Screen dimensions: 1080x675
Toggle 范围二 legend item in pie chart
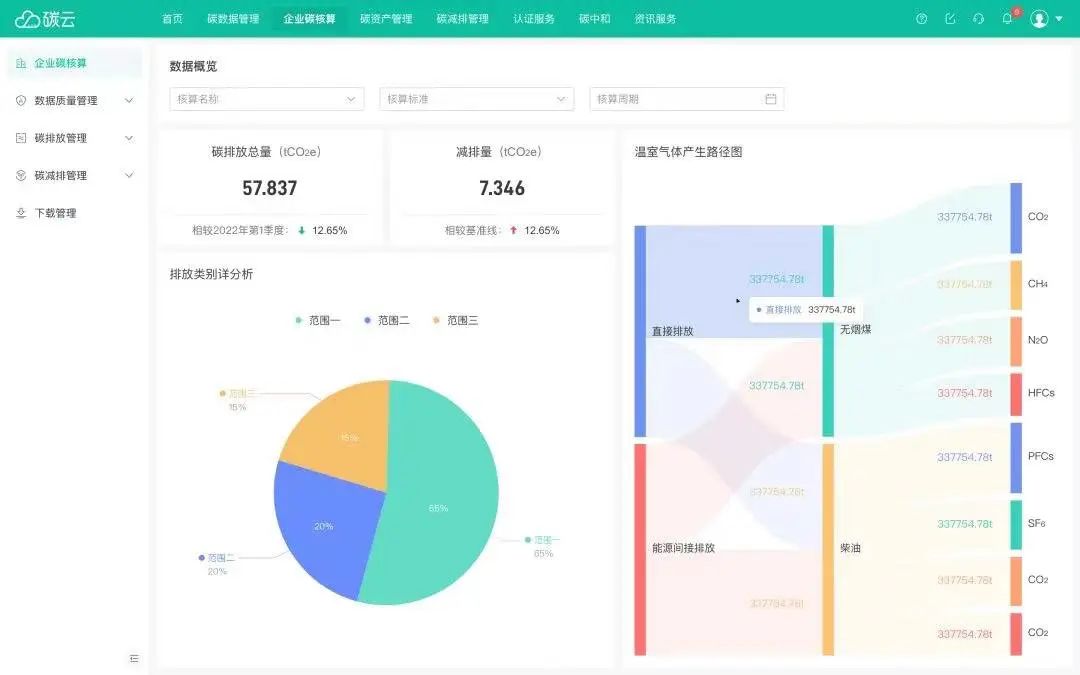[386, 320]
